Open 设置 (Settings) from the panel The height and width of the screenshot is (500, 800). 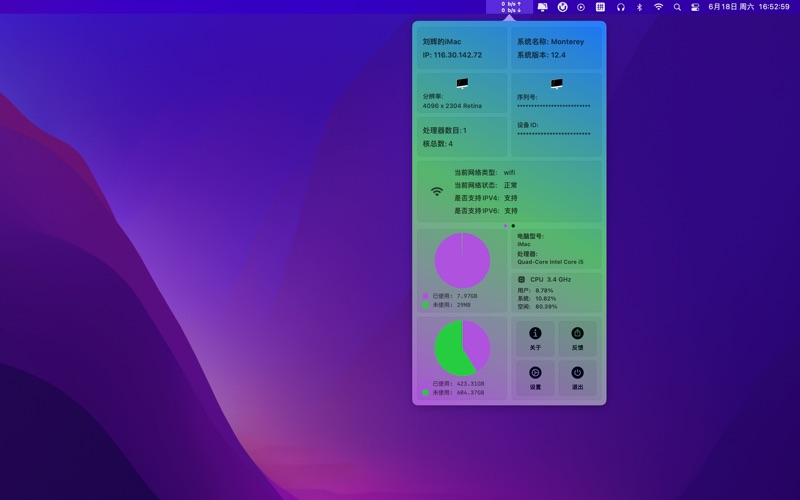[535, 373]
